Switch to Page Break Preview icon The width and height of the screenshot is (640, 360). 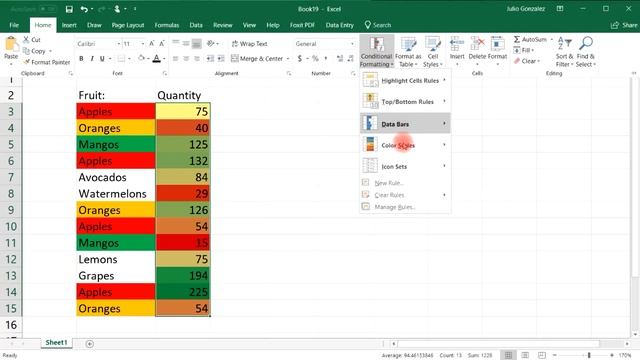tap(542, 355)
